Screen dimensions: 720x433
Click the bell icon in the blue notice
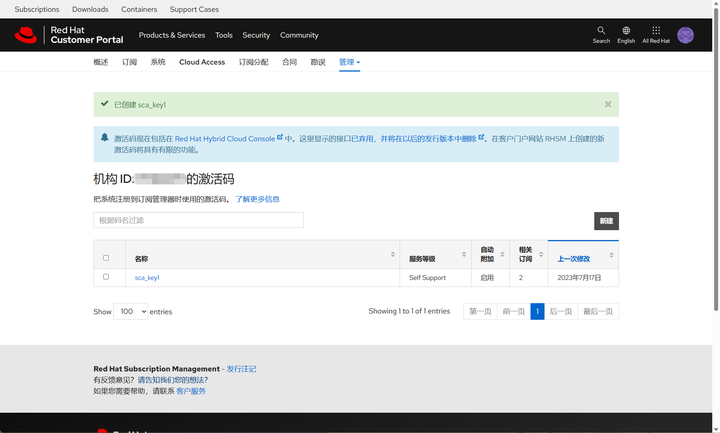(105, 137)
